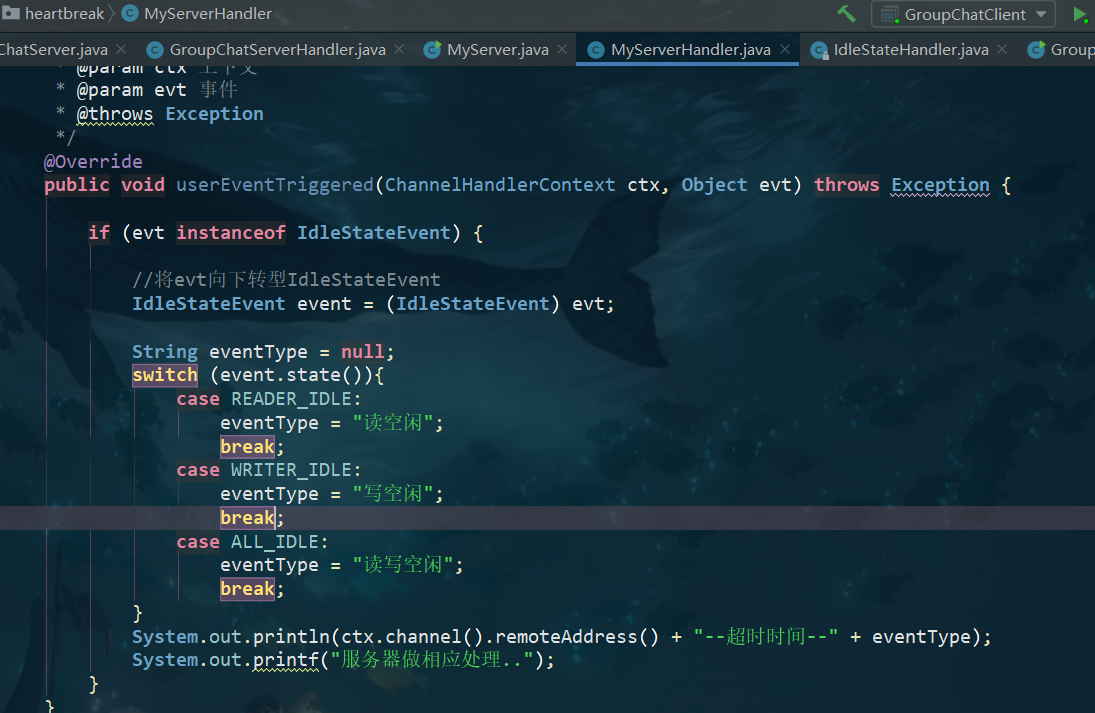Click the WRITER_IDLE case label
Image resolution: width=1095 pixels, height=713 pixels.
pyautogui.click(x=291, y=470)
